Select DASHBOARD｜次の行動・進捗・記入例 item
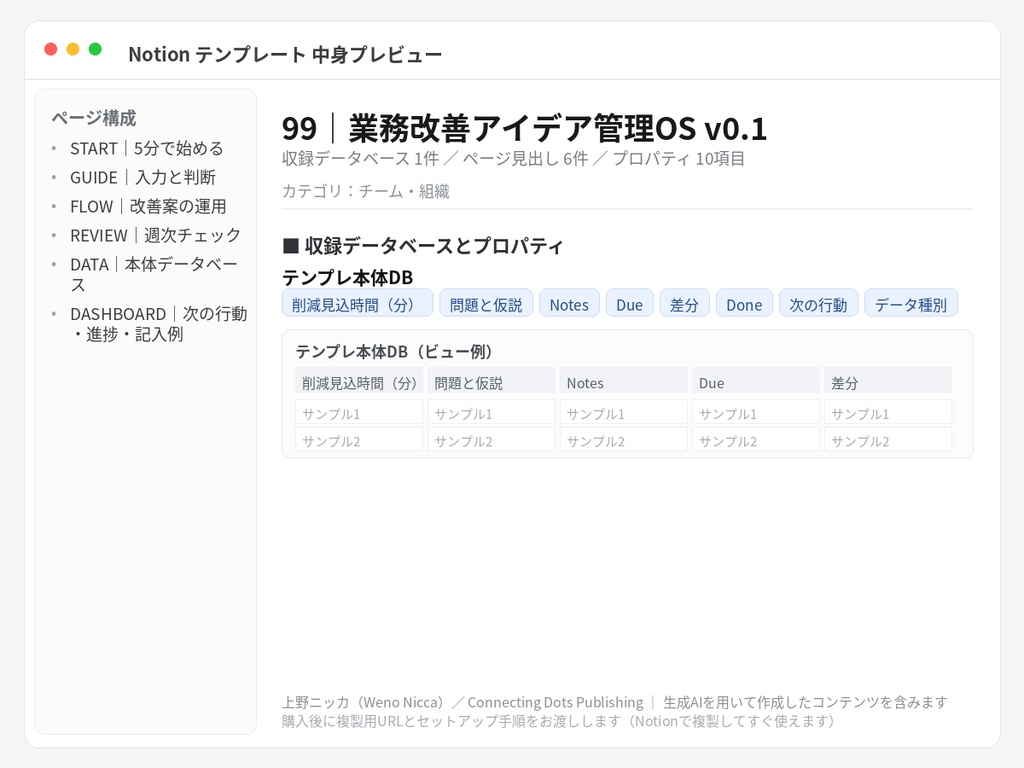 click(x=159, y=324)
